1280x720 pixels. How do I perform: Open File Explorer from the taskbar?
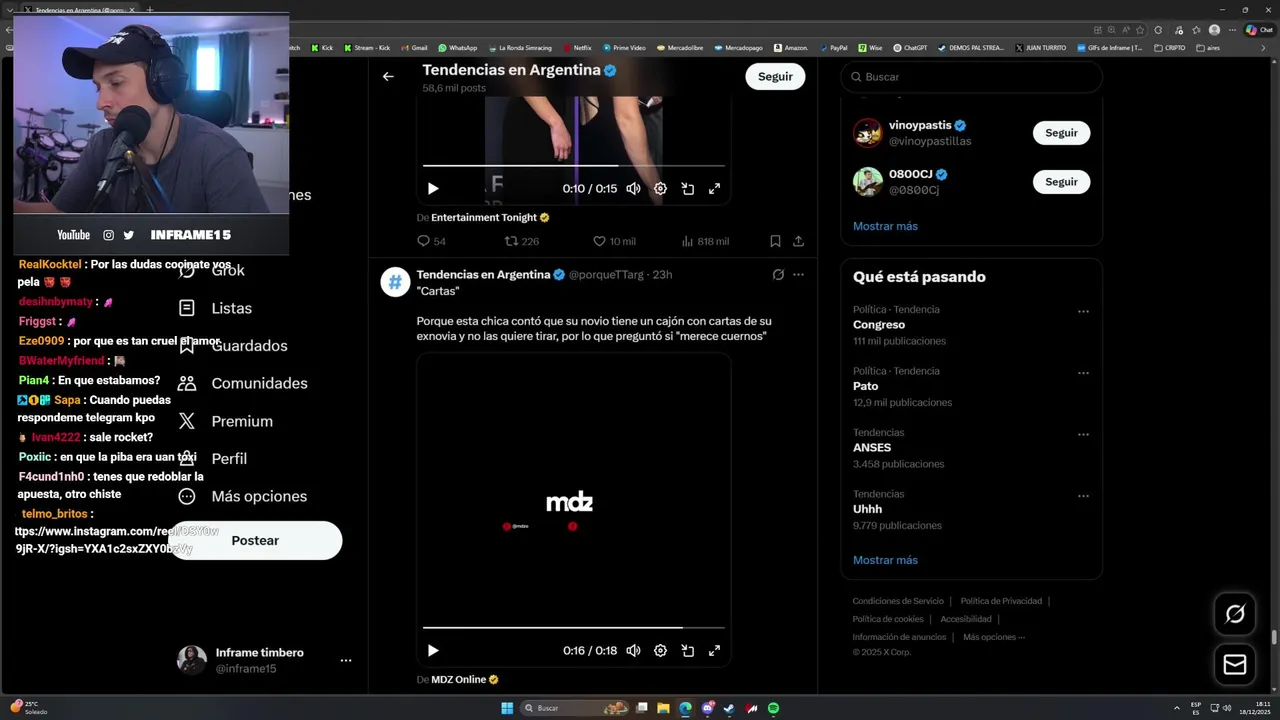coord(663,708)
